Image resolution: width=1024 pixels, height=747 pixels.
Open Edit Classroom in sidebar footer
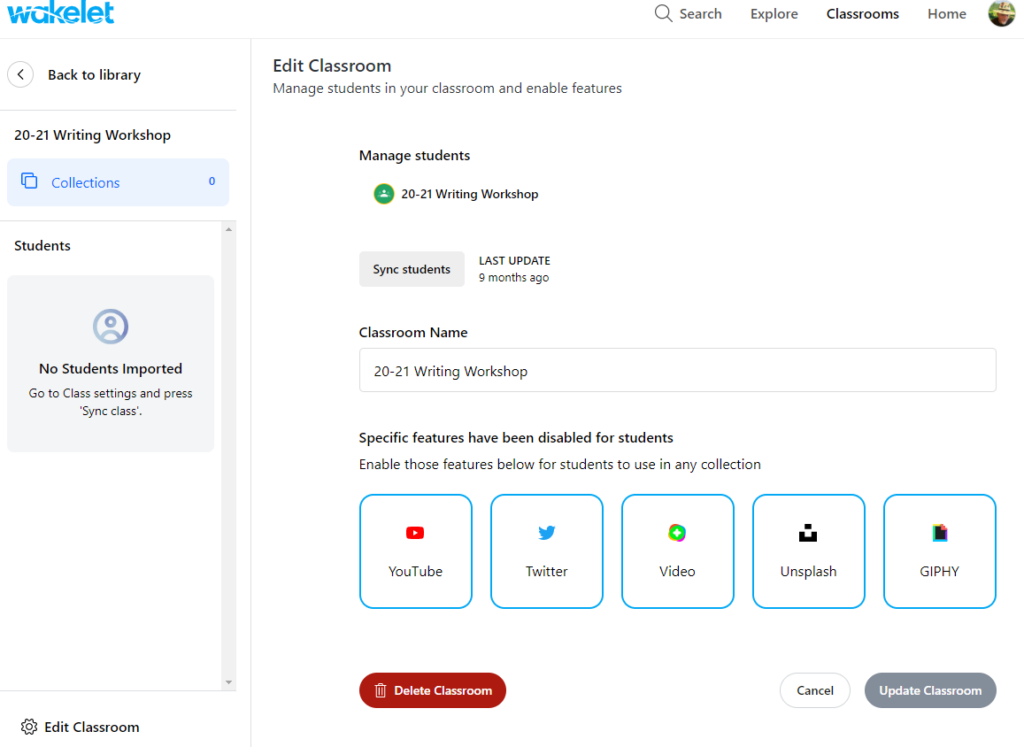(x=80, y=727)
